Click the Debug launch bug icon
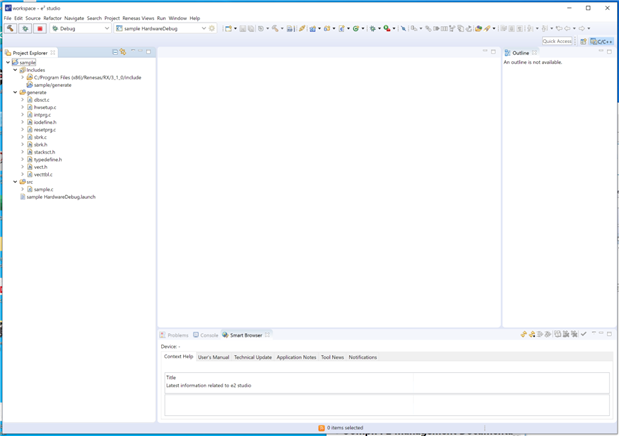 (25, 28)
